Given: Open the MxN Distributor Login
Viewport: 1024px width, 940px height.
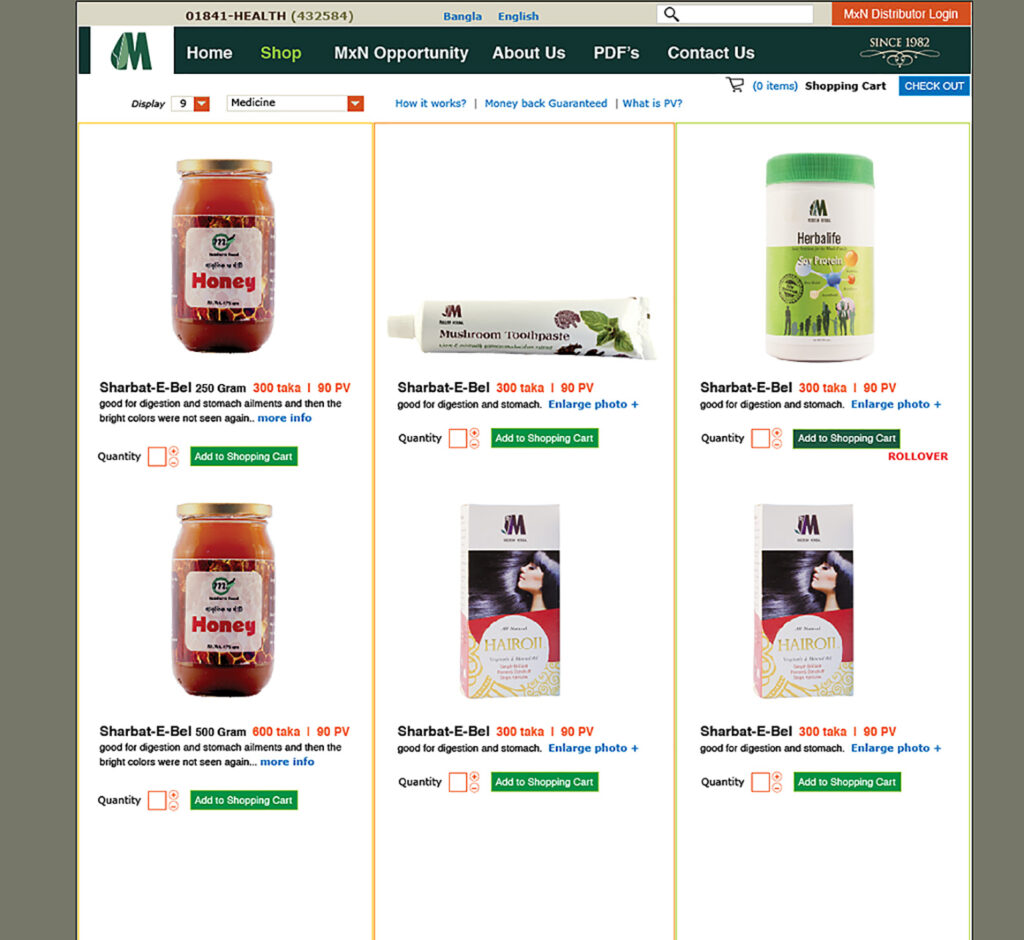Looking at the screenshot, I should [901, 14].
